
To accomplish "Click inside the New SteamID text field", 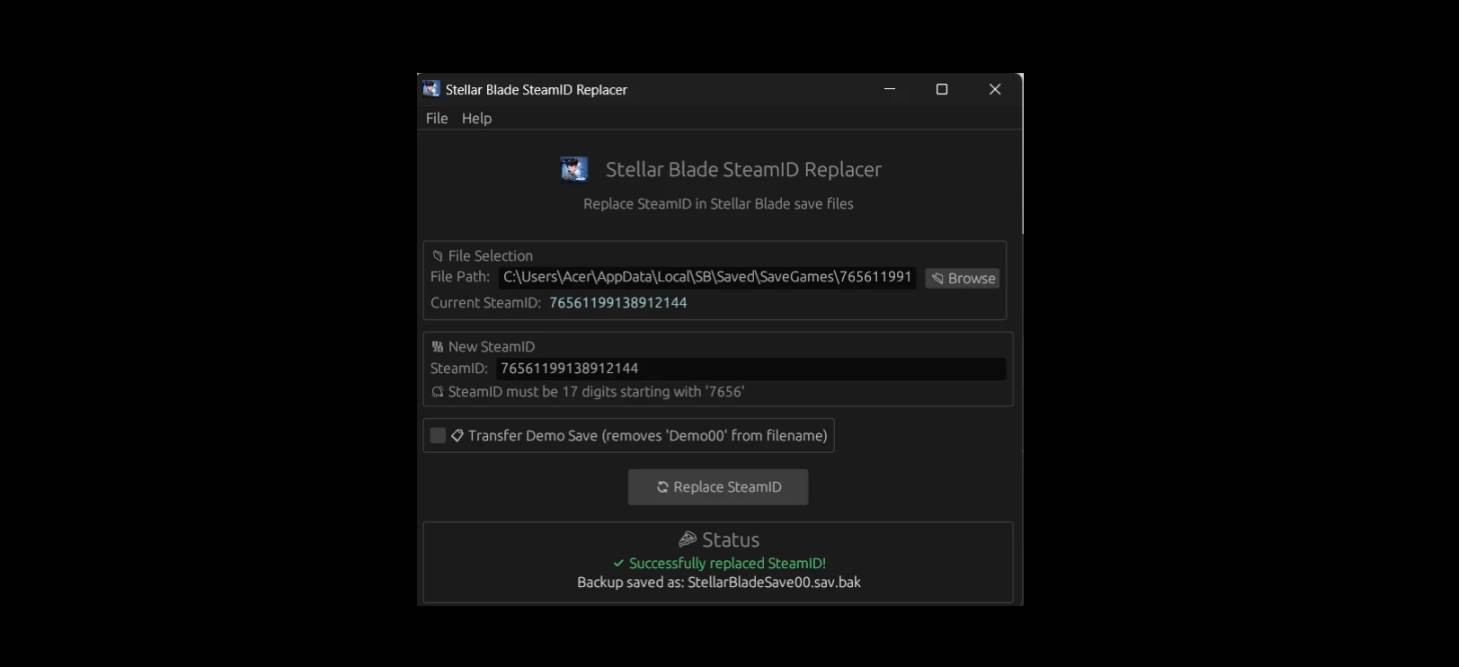I will click(750, 368).
